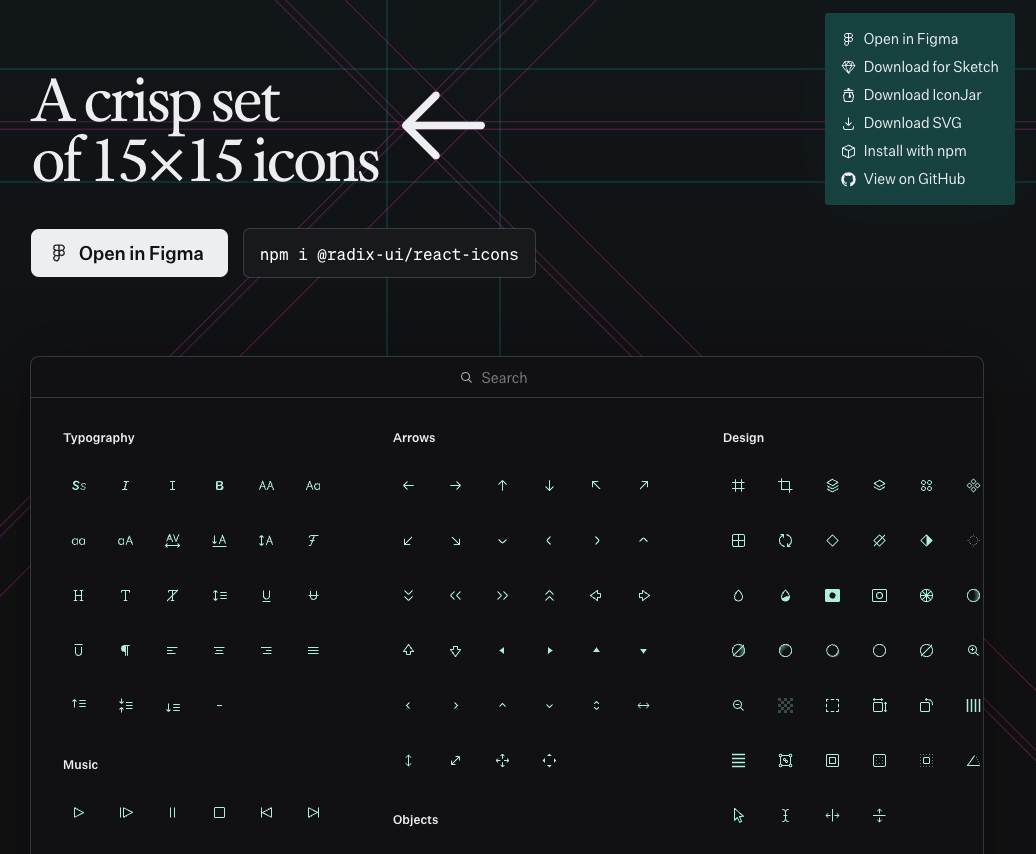Viewport: 1036px width, 854px height.
Task: Choose the frame hash icon in Design
Action: click(x=738, y=486)
